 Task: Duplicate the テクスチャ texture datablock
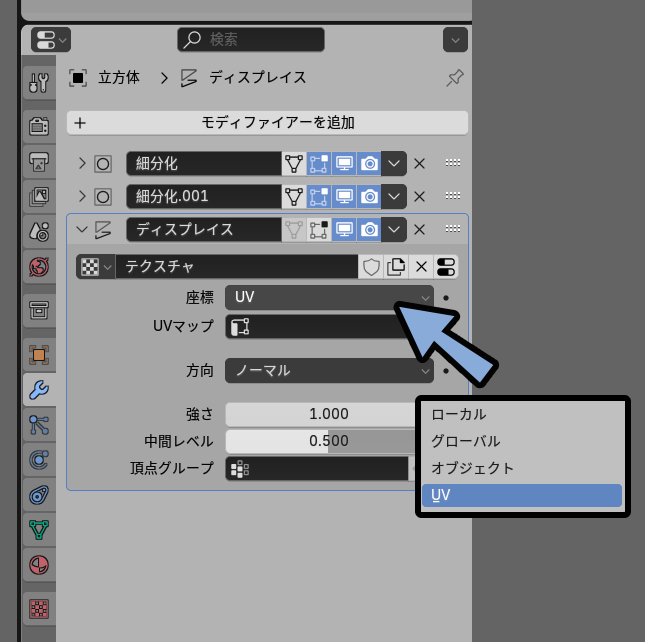point(396,267)
